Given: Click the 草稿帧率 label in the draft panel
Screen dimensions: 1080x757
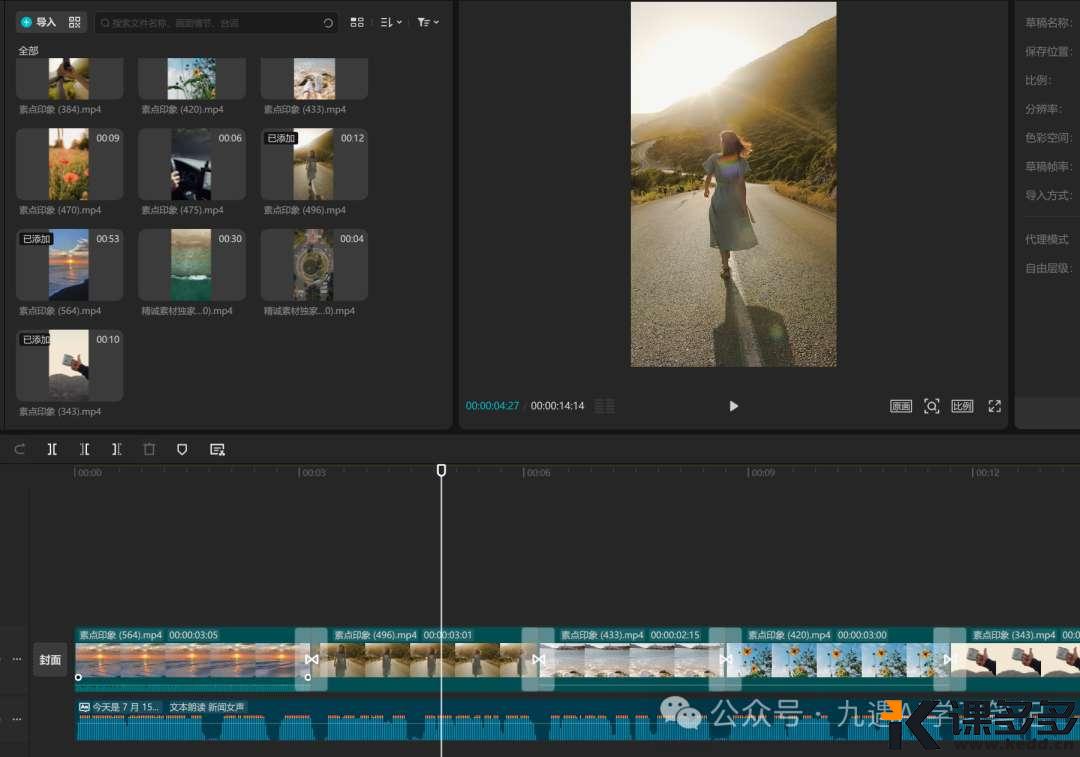Looking at the screenshot, I should click(1048, 167).
